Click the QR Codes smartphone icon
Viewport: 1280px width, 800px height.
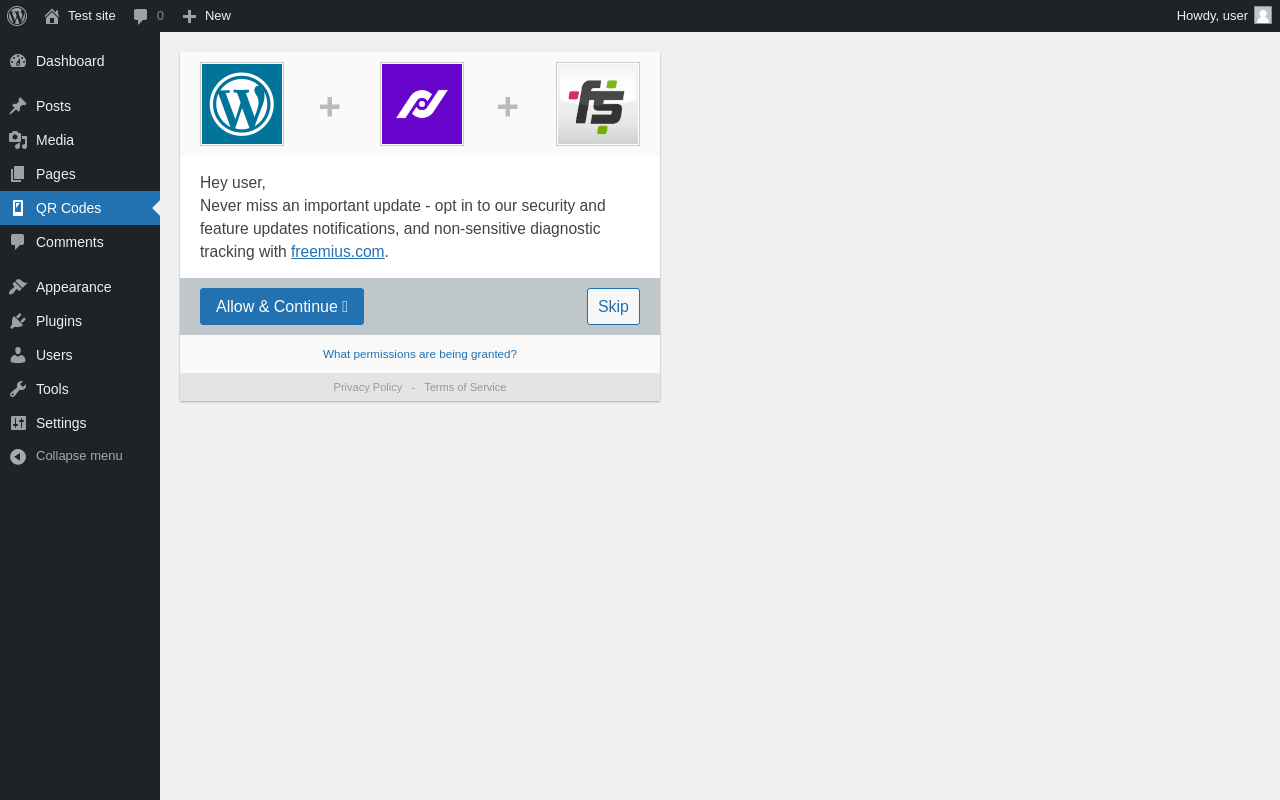[x=18, y=208]
